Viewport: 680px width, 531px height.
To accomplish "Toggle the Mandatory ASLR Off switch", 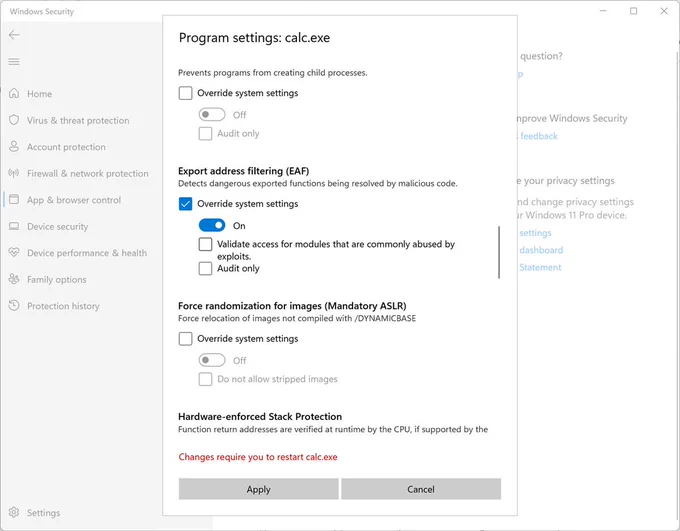I will pyautogui.click(x=212, y=360).
